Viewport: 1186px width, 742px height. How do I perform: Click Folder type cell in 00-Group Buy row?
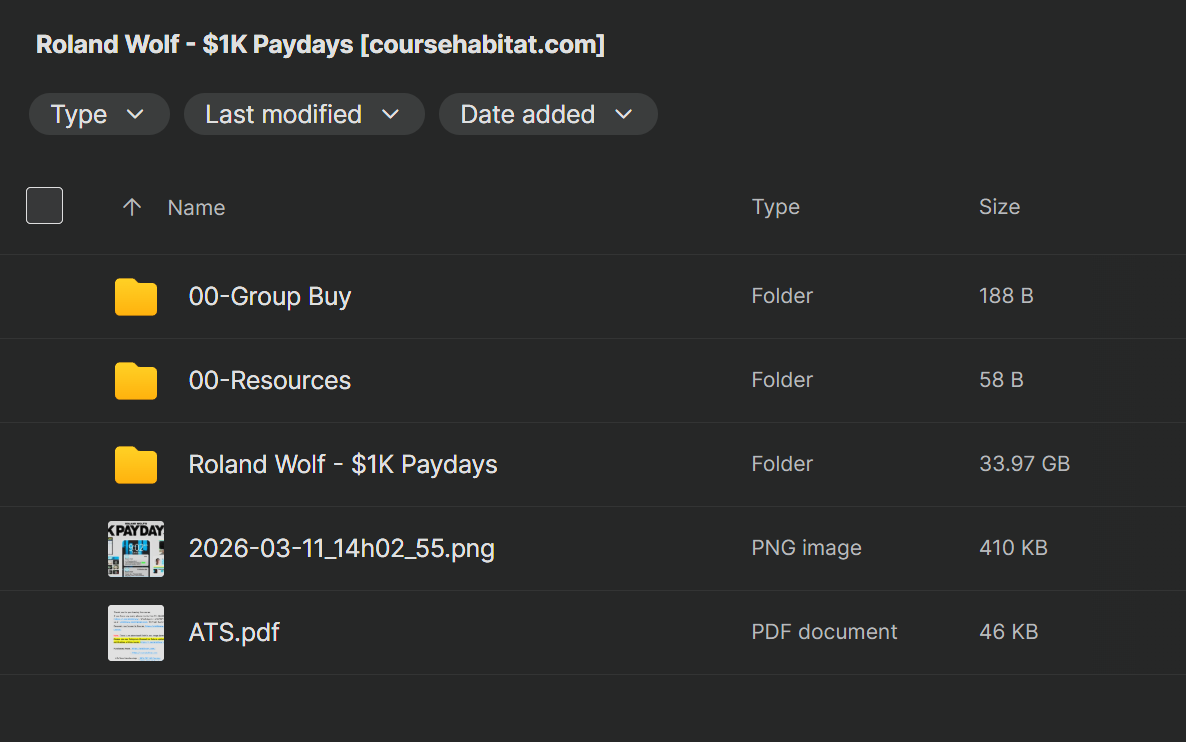[x=782, y=296]
